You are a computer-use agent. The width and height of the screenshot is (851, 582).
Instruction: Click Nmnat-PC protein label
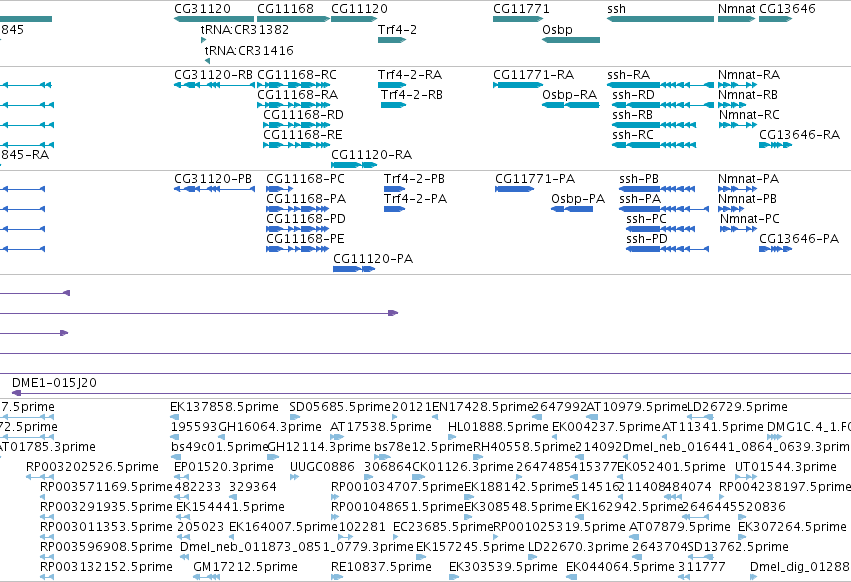[x=750, y=219]
